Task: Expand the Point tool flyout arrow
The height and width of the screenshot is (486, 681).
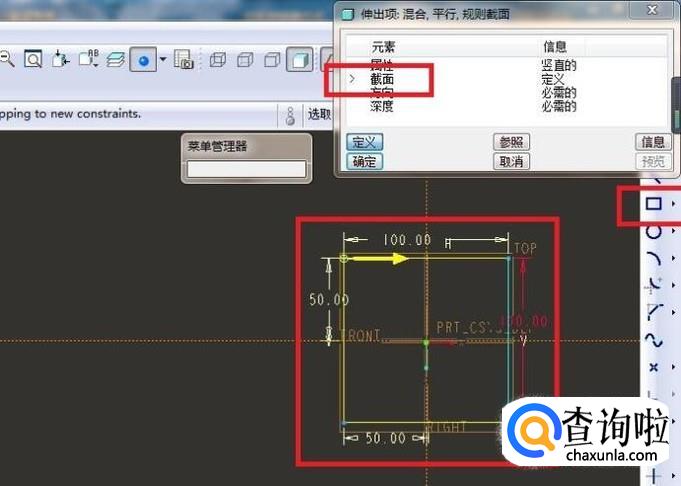Action: point(673,367)
